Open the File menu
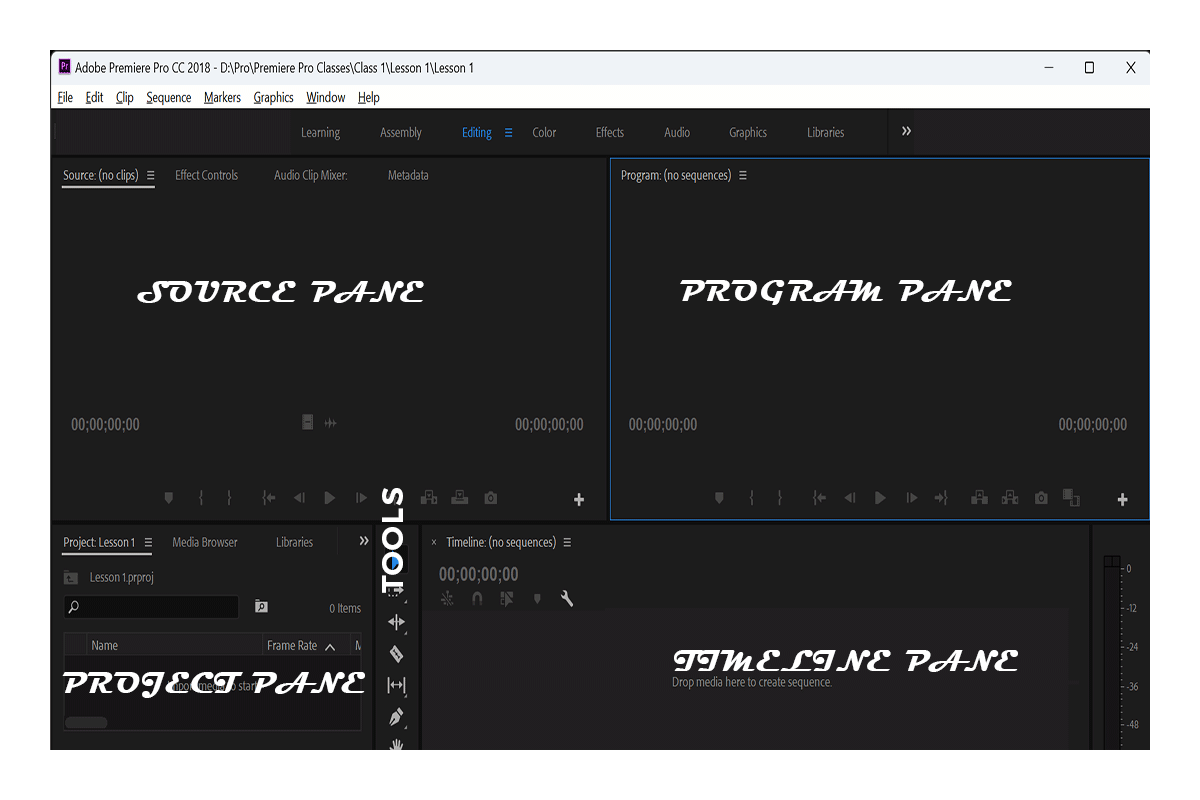The image size is (1200, 800). [65, 97]
